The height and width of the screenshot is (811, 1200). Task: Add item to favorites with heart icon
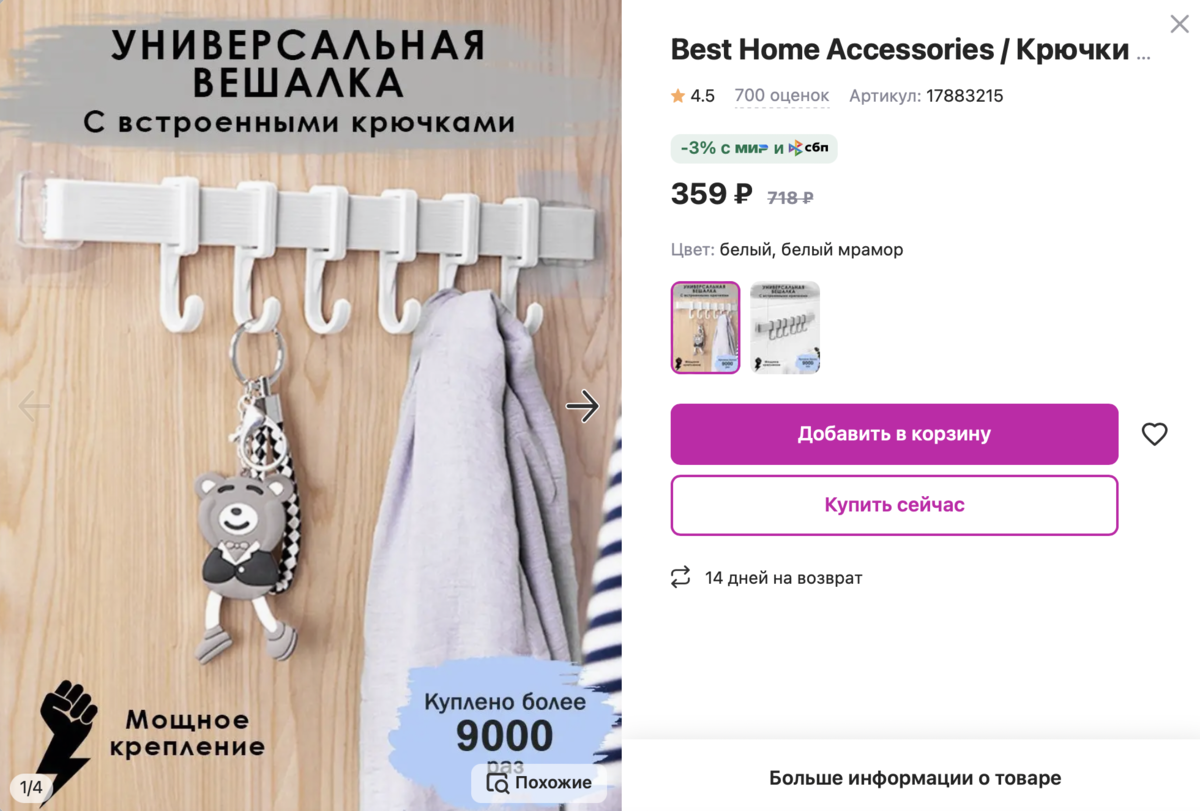(1154, 434)
